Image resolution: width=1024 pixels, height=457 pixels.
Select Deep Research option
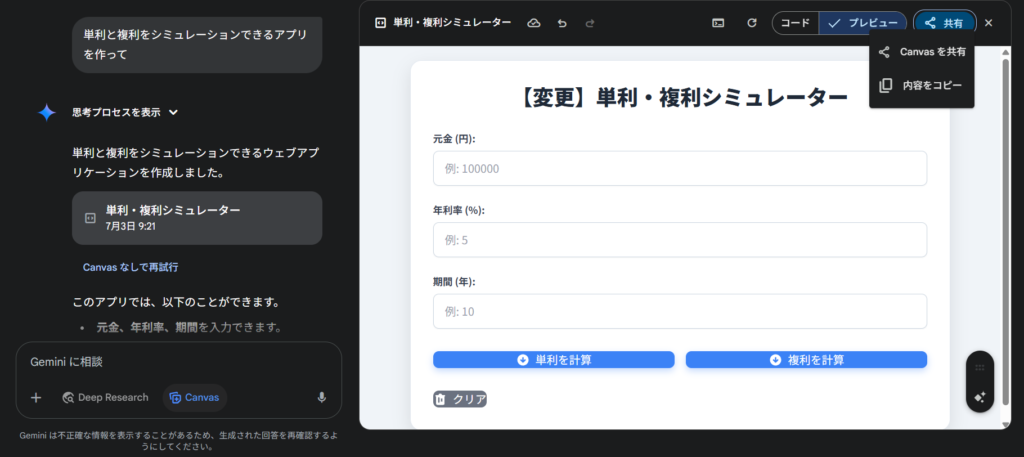tap(105, 398)
